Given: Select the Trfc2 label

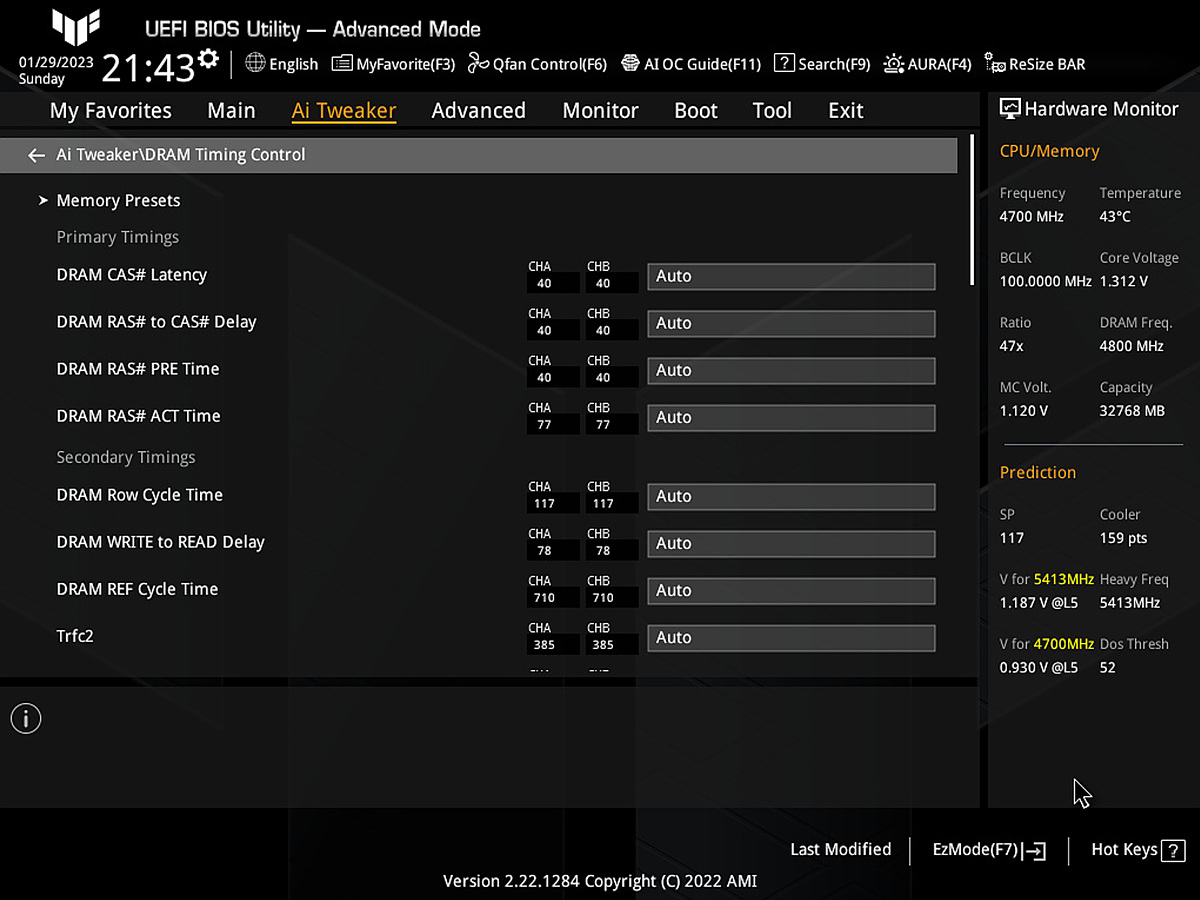Looking at the screenshot, I should click(x=75, y=636).
